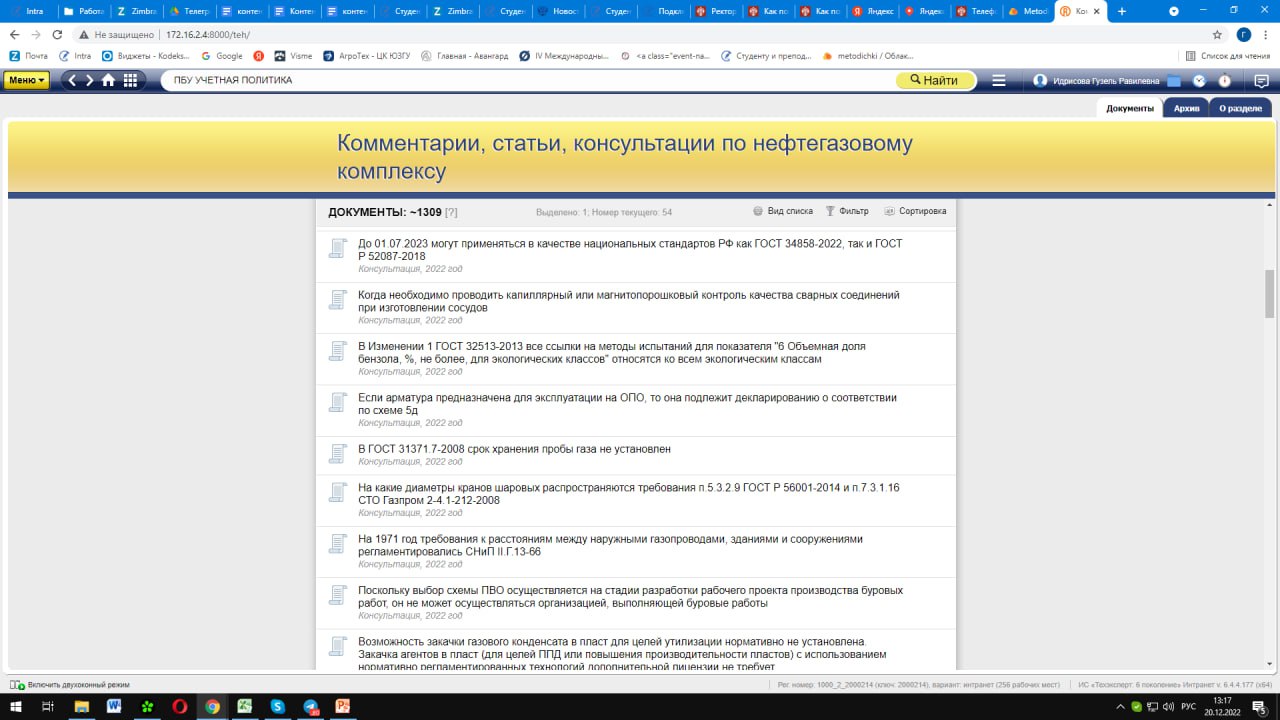Switch to the О разделе tab
Image resolution: width=1280 pixels, height=720 pixels.
pos(1240,108)
